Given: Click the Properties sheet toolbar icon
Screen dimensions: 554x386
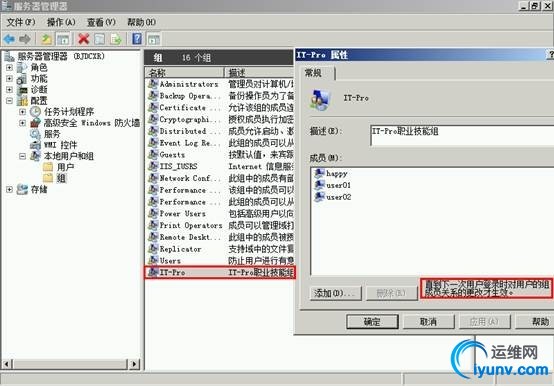Looking at the screenshot, I should click(x=100, y=39).
